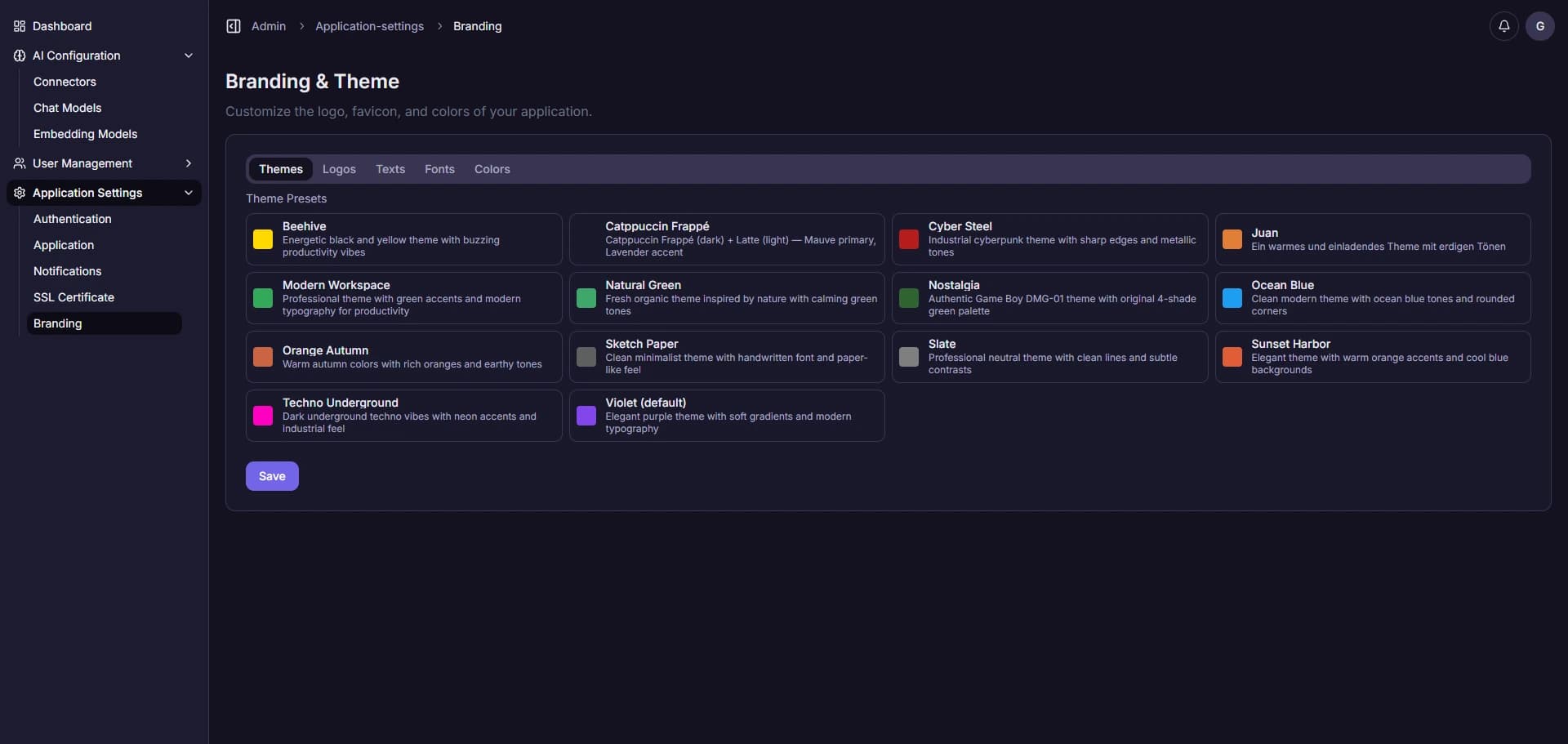The width and height of the screenshot is (1568, 744).
Task: Click the Techno Underground pink color swatch
Action: pos(262,415)
